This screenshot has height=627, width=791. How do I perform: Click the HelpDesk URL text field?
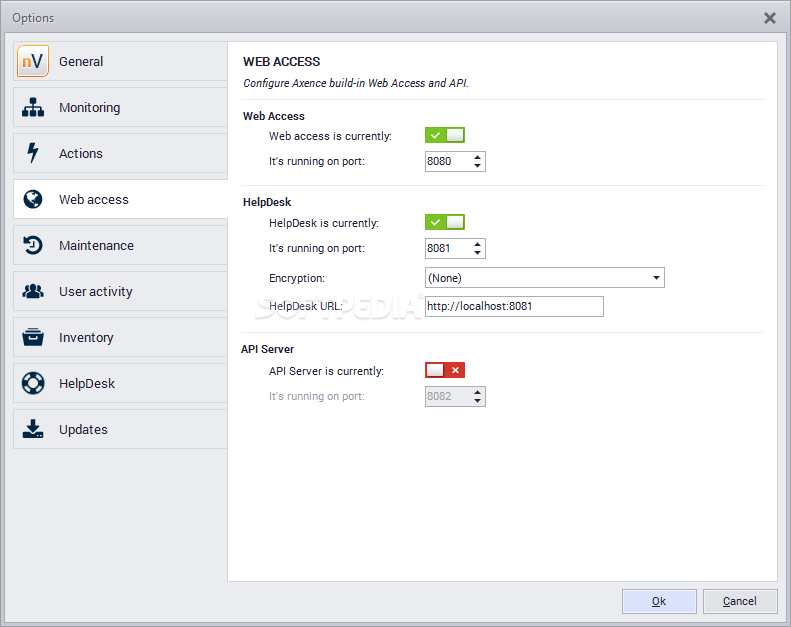pyautogui.click(x=514, y=306)
